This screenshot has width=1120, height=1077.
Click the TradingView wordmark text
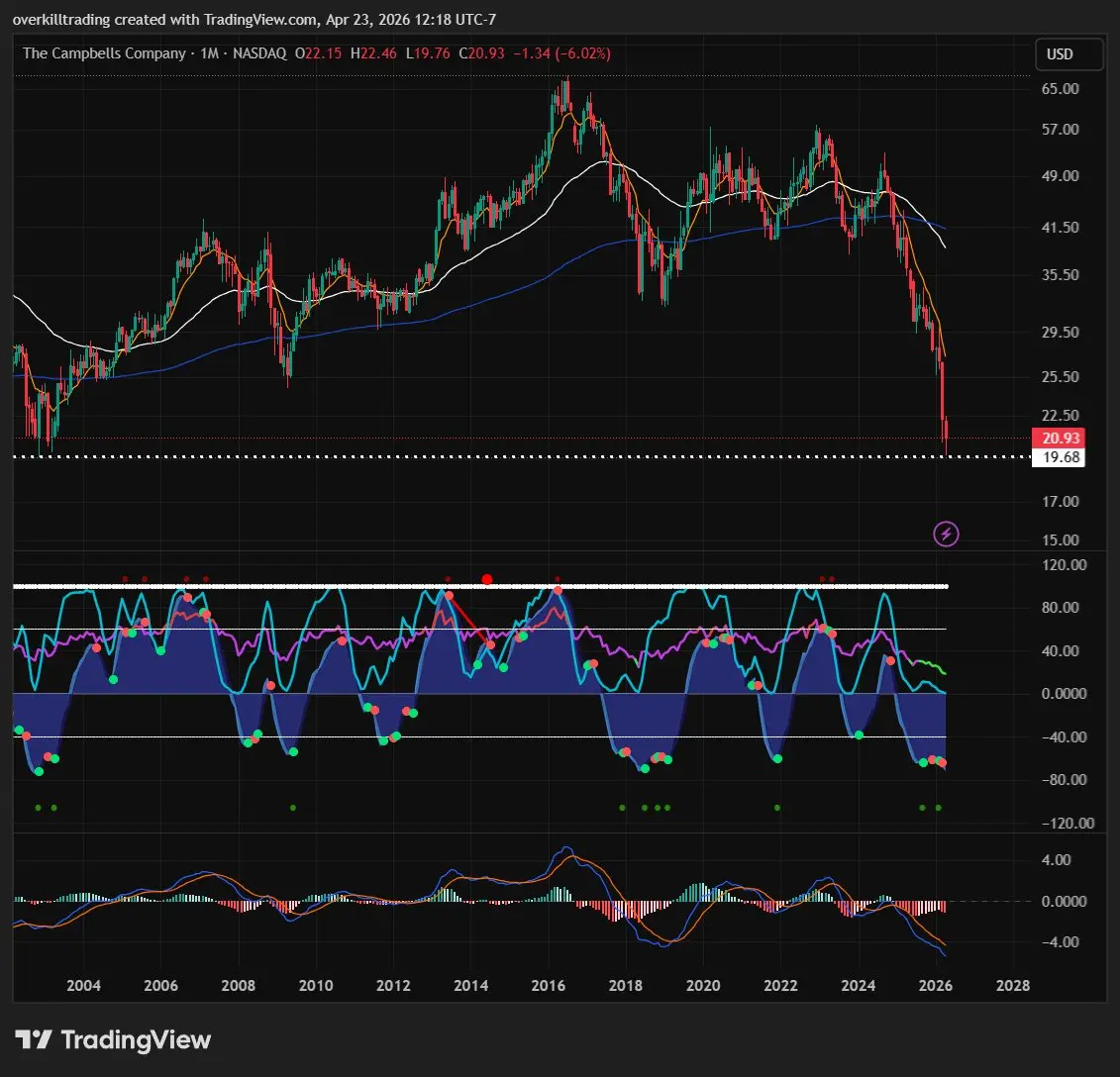tap(137, 1040)
